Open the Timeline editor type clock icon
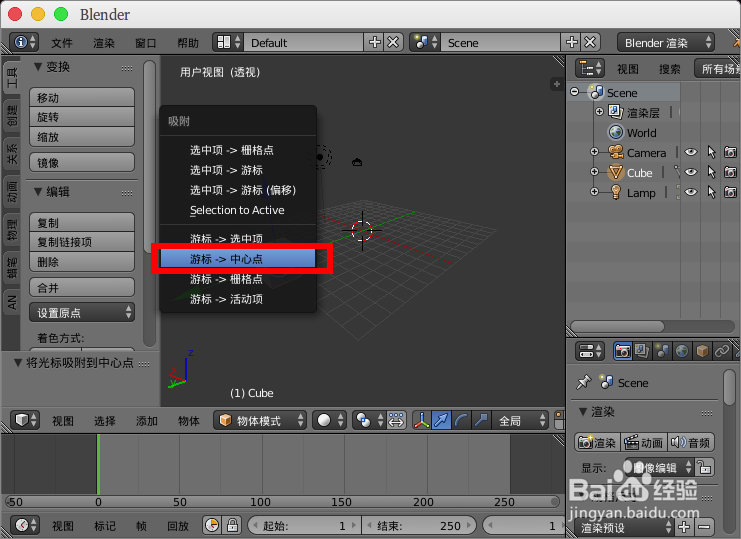 (x=25, y=525)
